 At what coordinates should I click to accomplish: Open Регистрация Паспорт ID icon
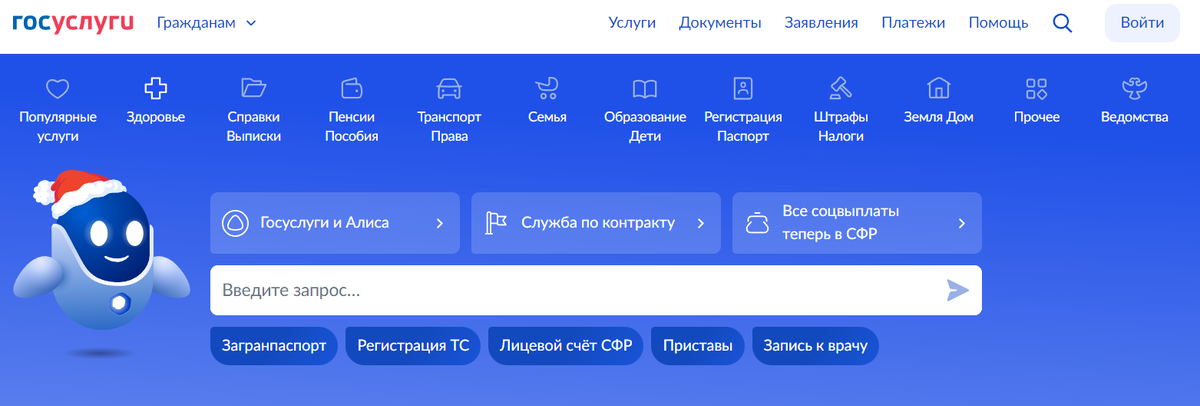[x=743, y=89]
